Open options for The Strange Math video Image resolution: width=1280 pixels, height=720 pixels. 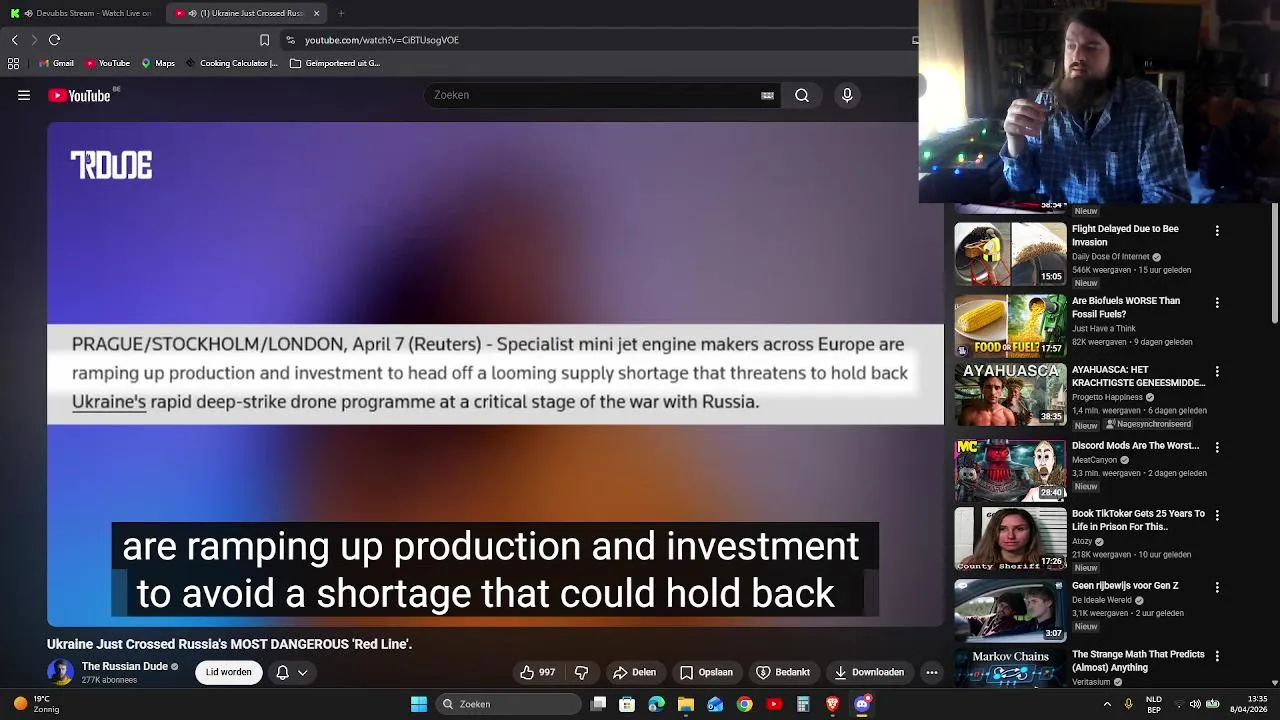(1217, 656)
